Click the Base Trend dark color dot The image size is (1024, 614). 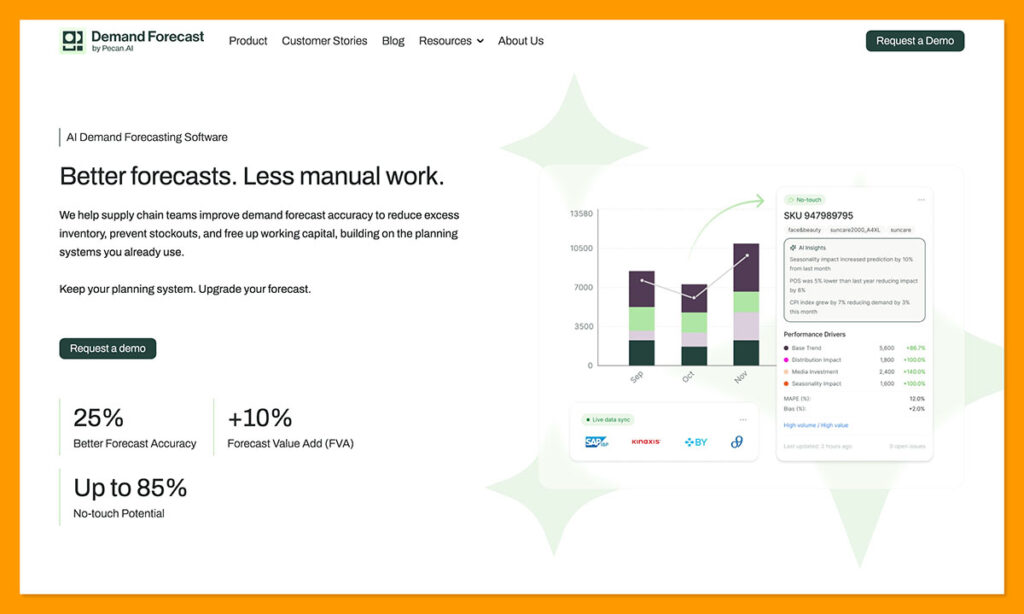786,348
